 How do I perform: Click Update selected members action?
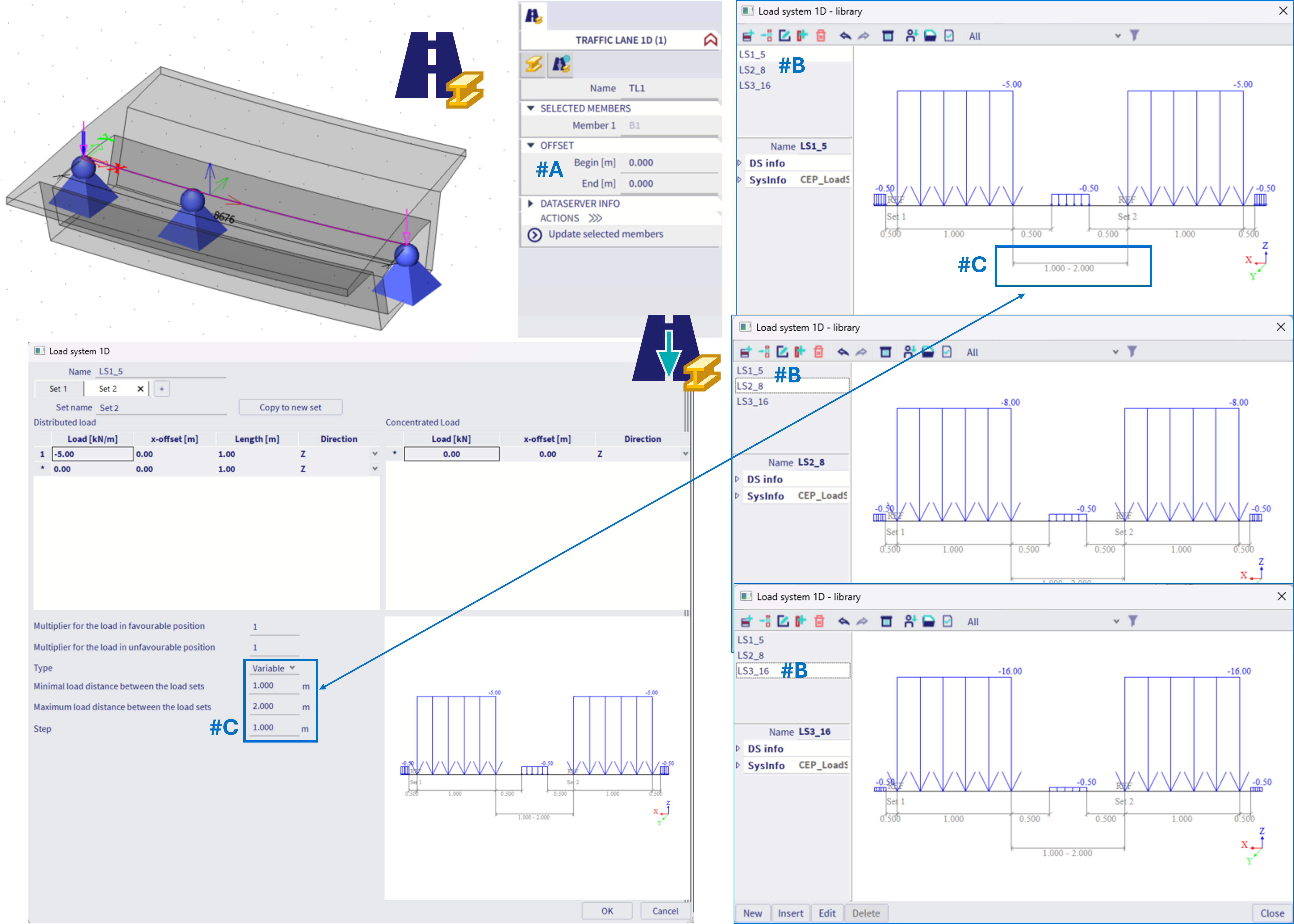(605, 234)
